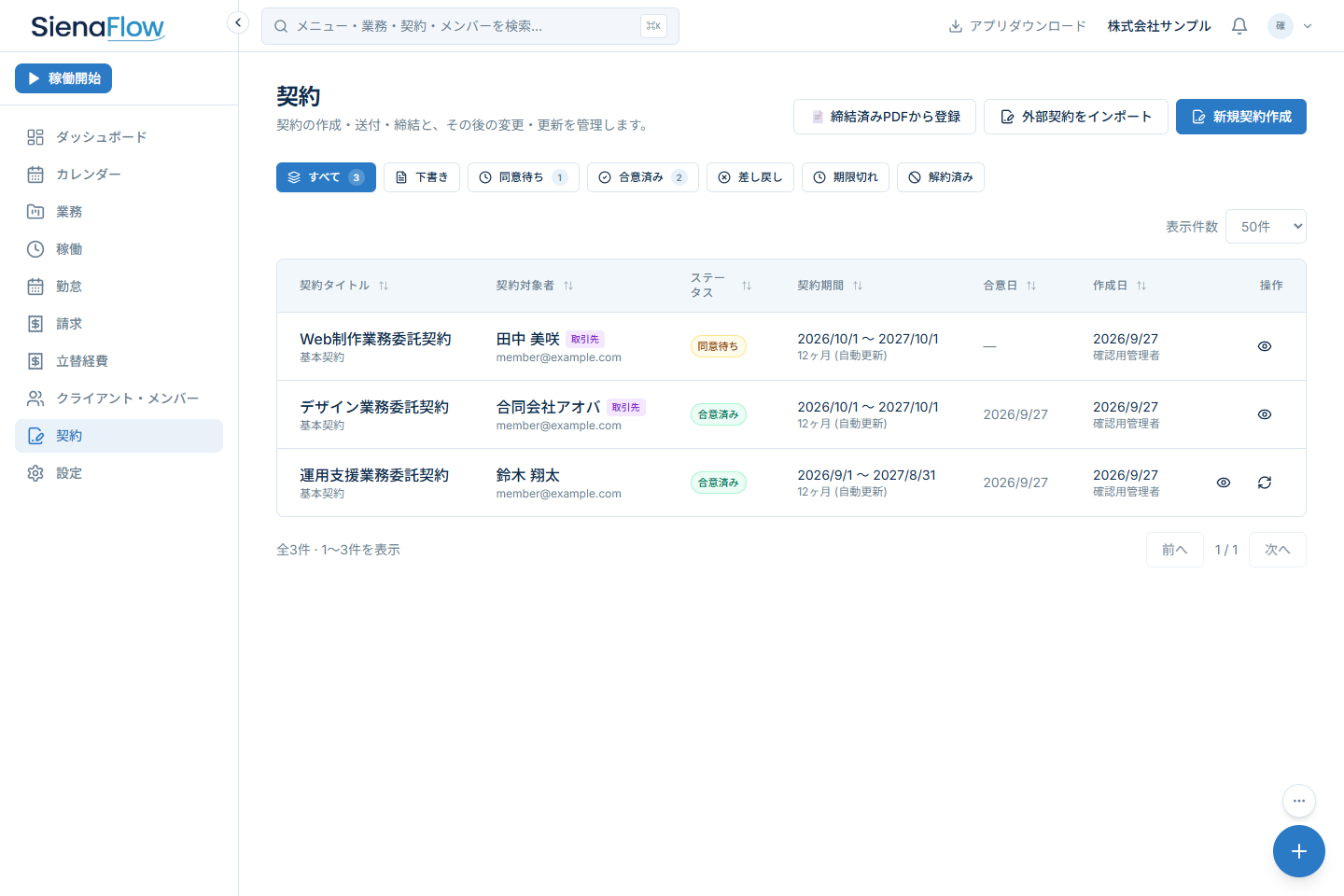The image size is (1344, 896).
Task: Click the 1 / 1 page indicator
Action: point(1226,550)
